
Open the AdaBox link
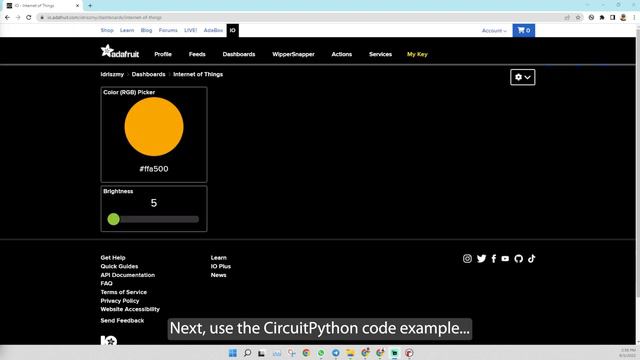point(213,30)
